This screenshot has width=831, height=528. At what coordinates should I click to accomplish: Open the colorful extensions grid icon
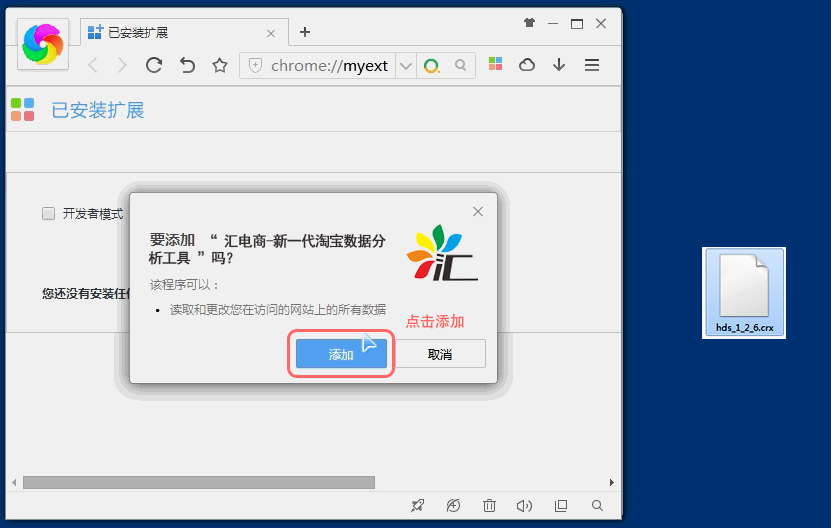[x=496, y=64]
